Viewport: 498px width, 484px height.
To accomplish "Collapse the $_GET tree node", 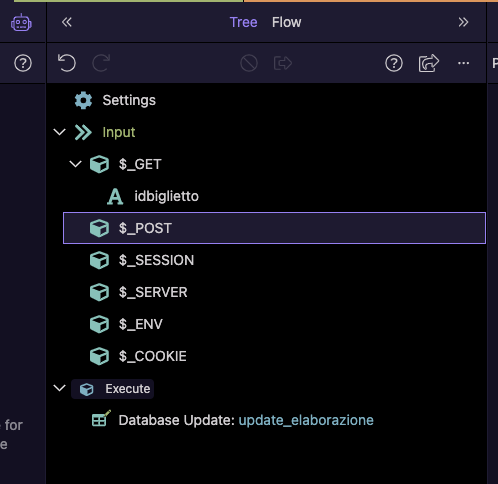I will pyautogui.click(x=76, y=164).
